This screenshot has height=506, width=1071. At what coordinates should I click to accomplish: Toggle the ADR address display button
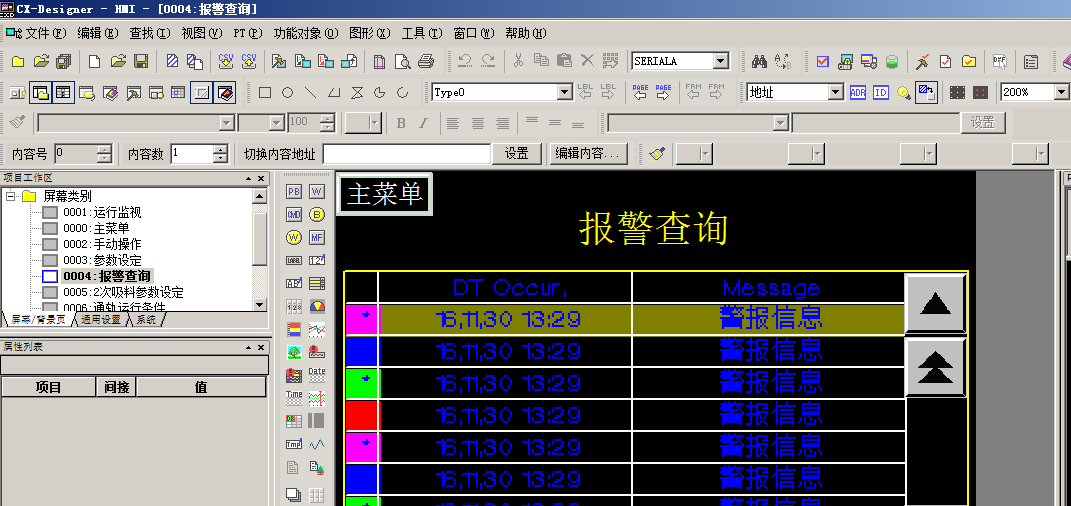click(x=857, y=93)
